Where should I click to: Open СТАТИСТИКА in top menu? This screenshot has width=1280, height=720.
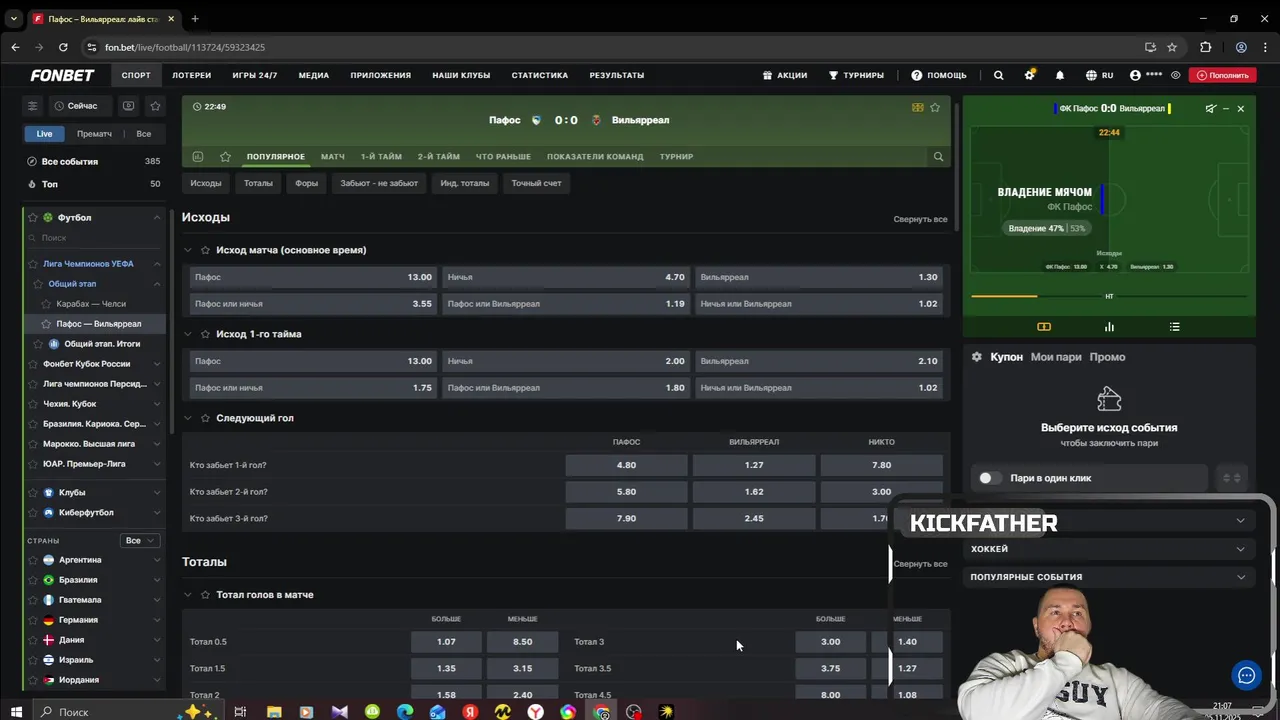[x=539, y=75]
